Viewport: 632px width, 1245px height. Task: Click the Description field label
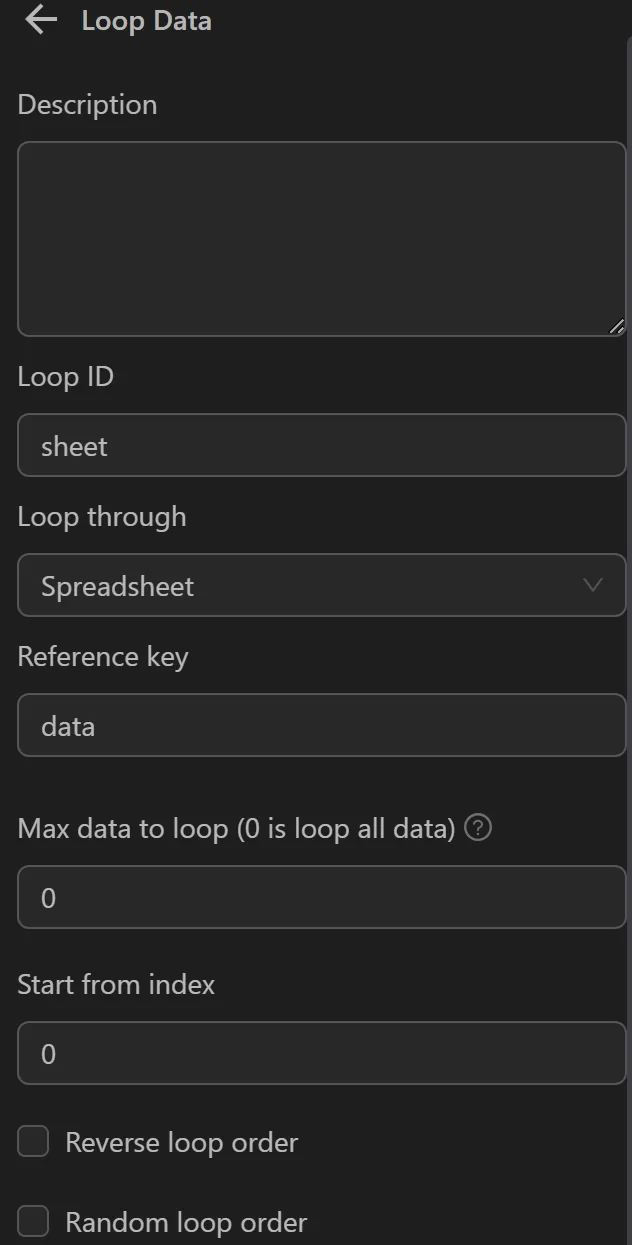click(87, 104)
